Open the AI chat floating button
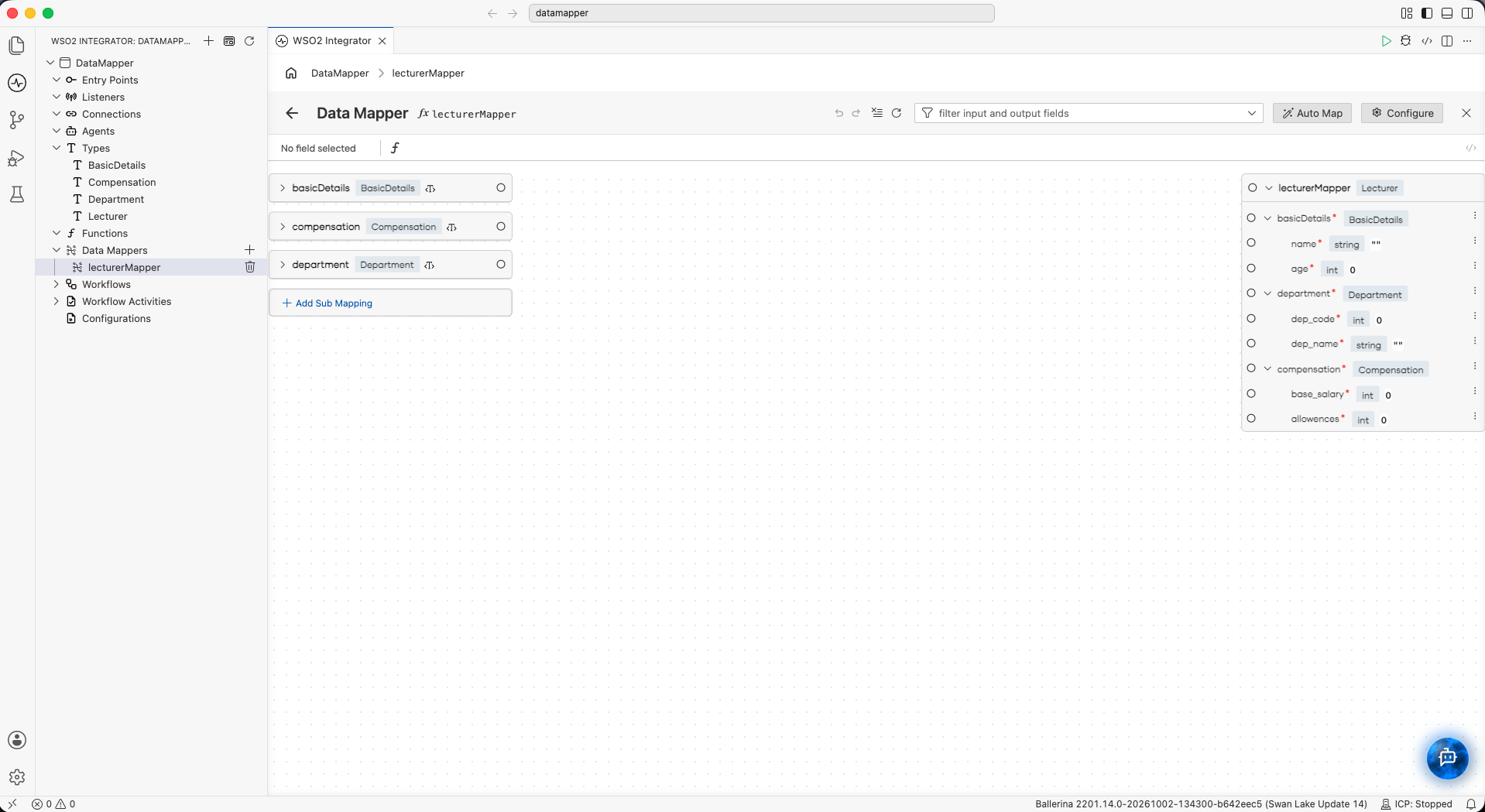This screenshot has width=1485, height=812. pyautogui.click(x=1447, y=758)
